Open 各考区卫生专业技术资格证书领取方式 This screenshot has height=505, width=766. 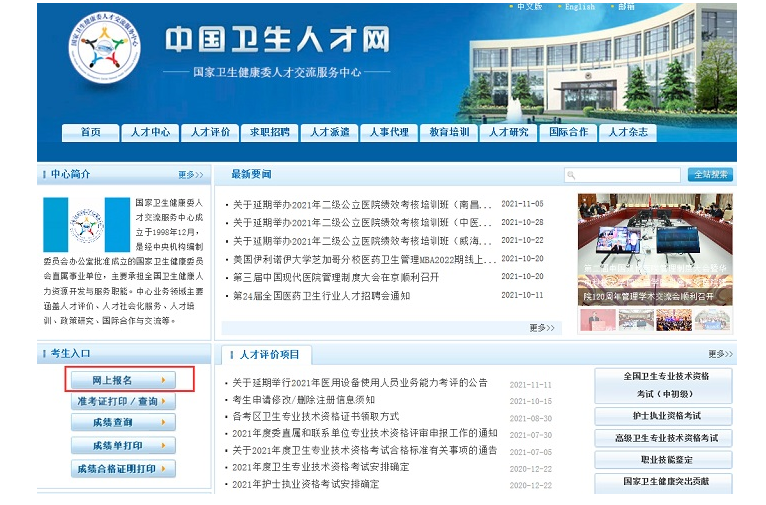316,417
